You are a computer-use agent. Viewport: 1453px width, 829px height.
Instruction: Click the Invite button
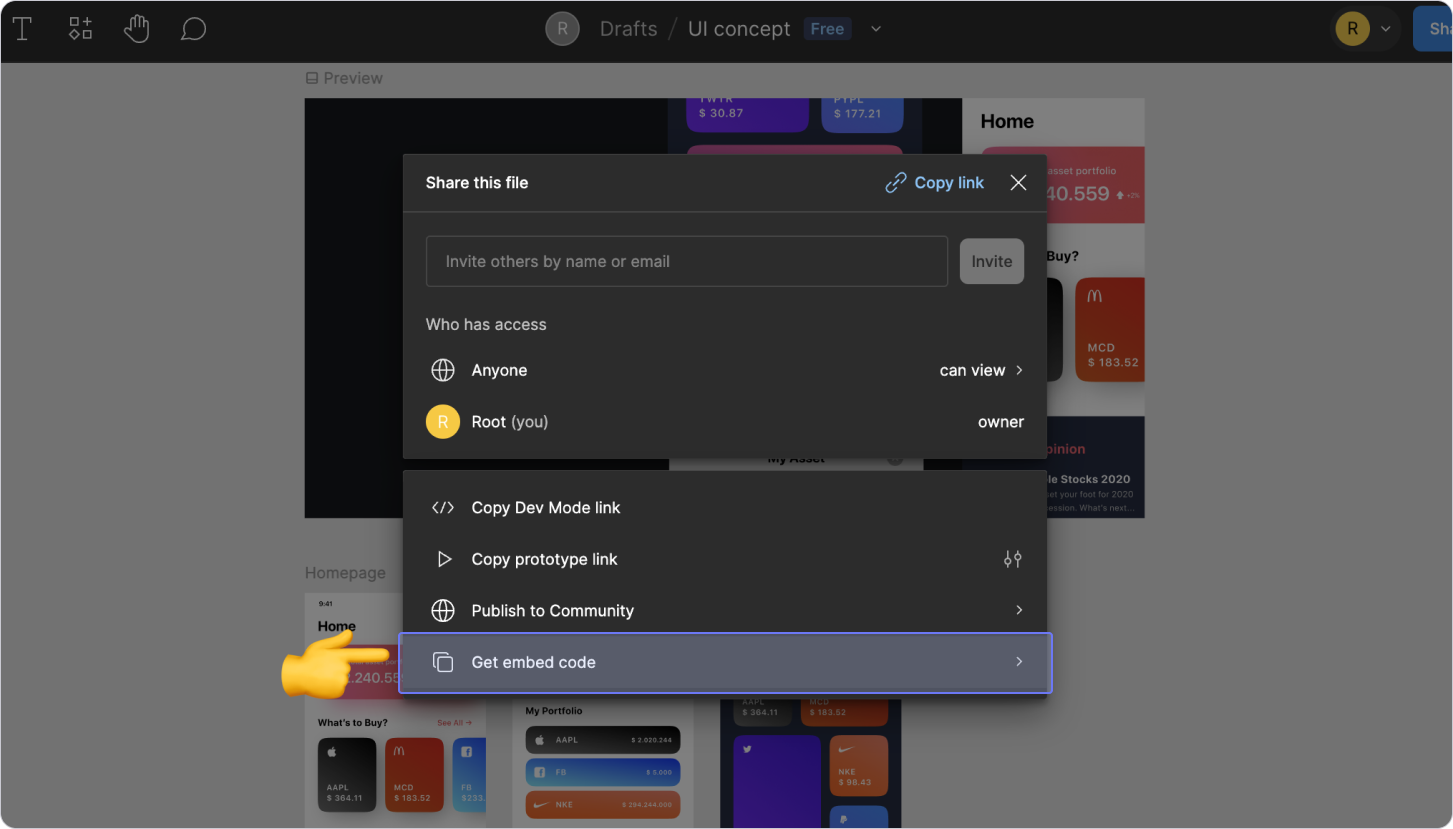[991, 261]
